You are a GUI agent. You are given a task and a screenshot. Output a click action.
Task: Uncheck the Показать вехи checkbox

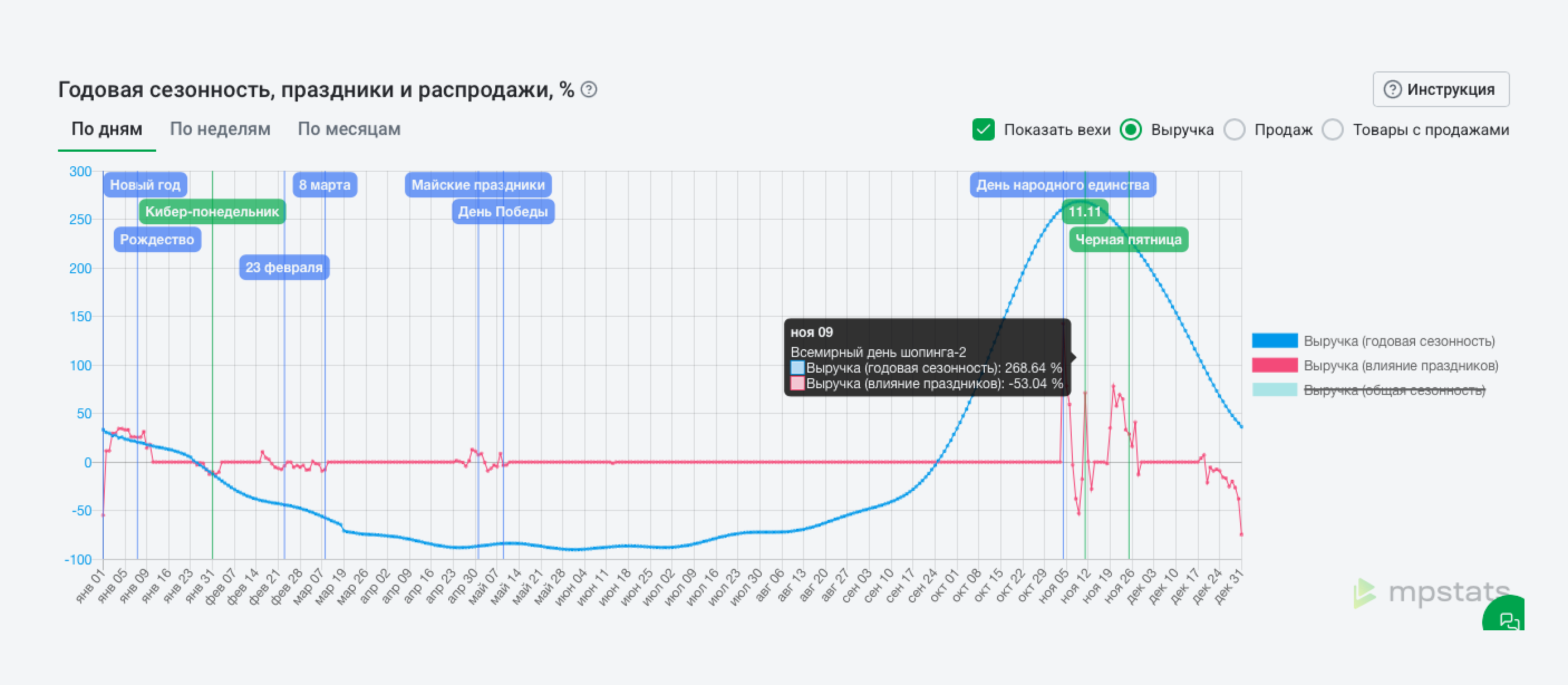(x=983, y=130)
